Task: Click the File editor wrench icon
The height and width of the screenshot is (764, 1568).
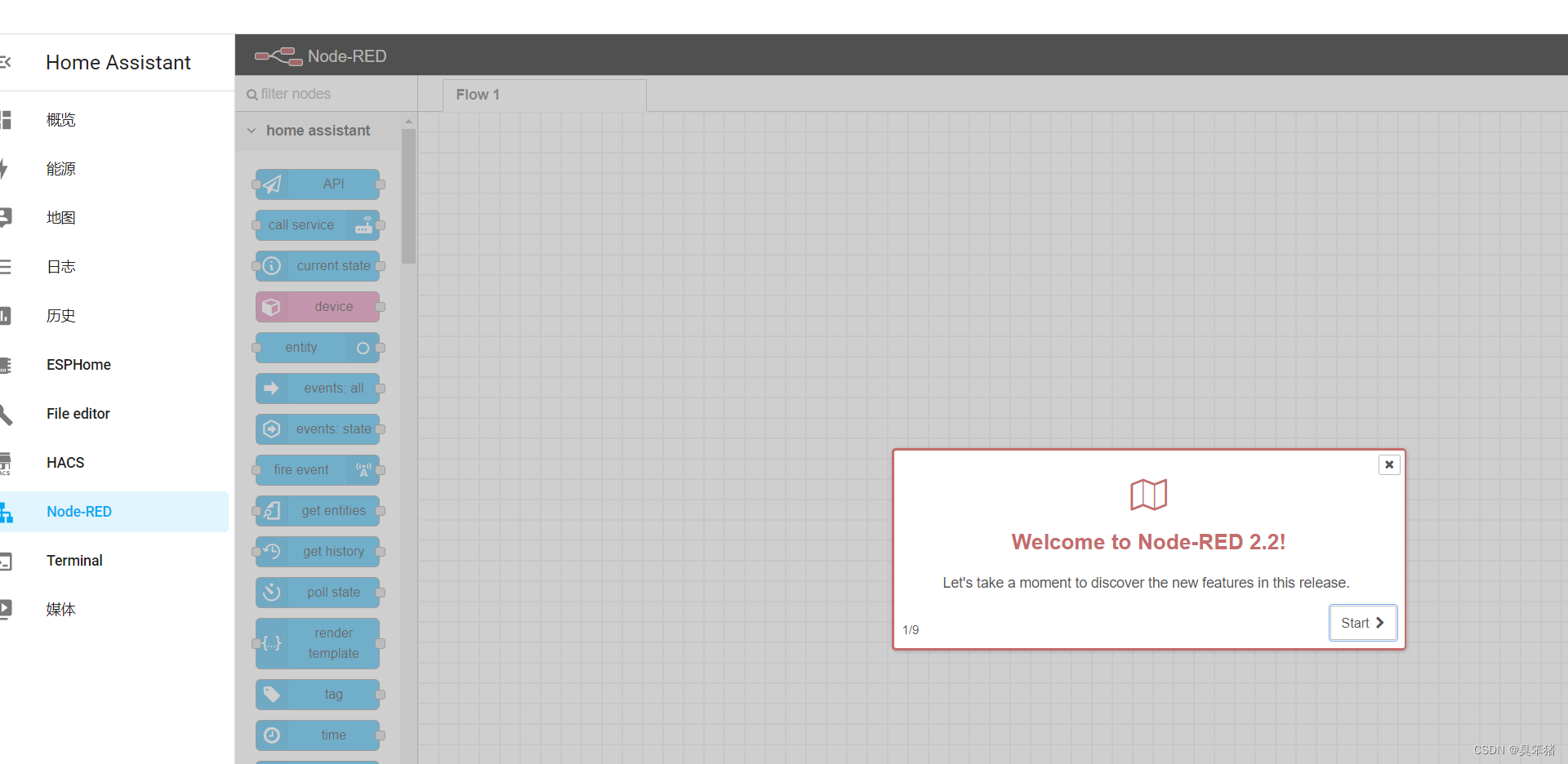Action: coord(6,414)
